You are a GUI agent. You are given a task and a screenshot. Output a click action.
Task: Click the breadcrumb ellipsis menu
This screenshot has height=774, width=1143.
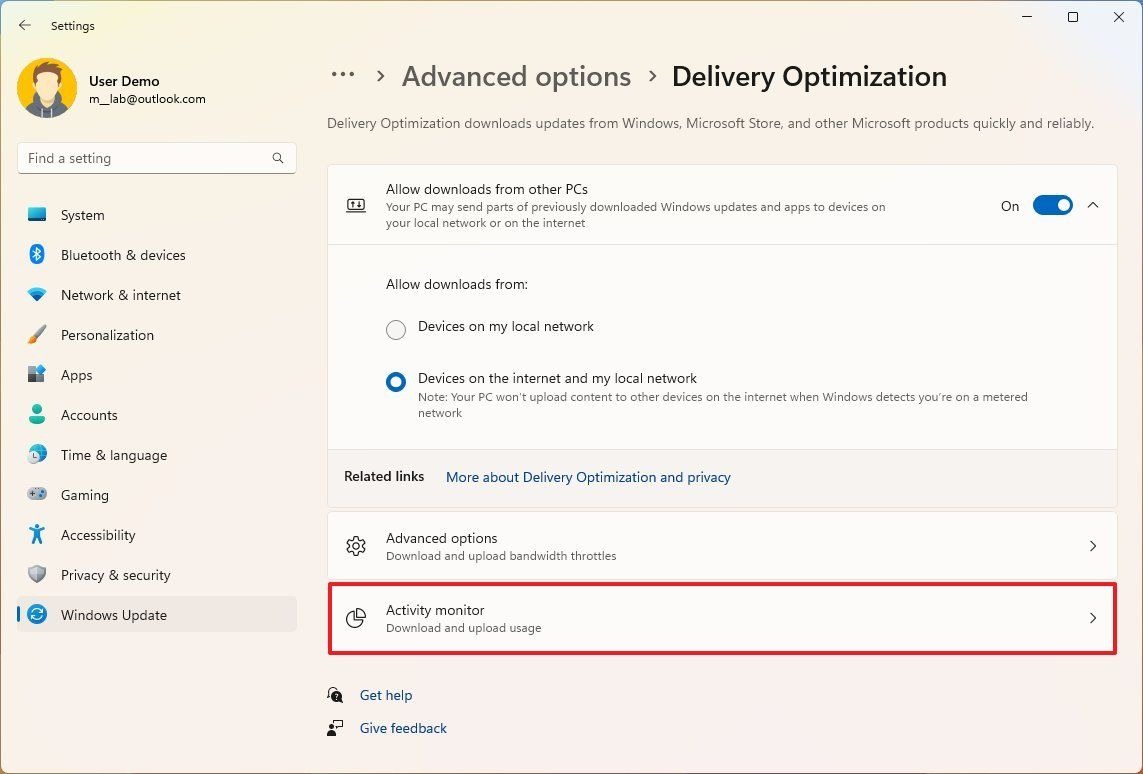[x=343, y=74]
